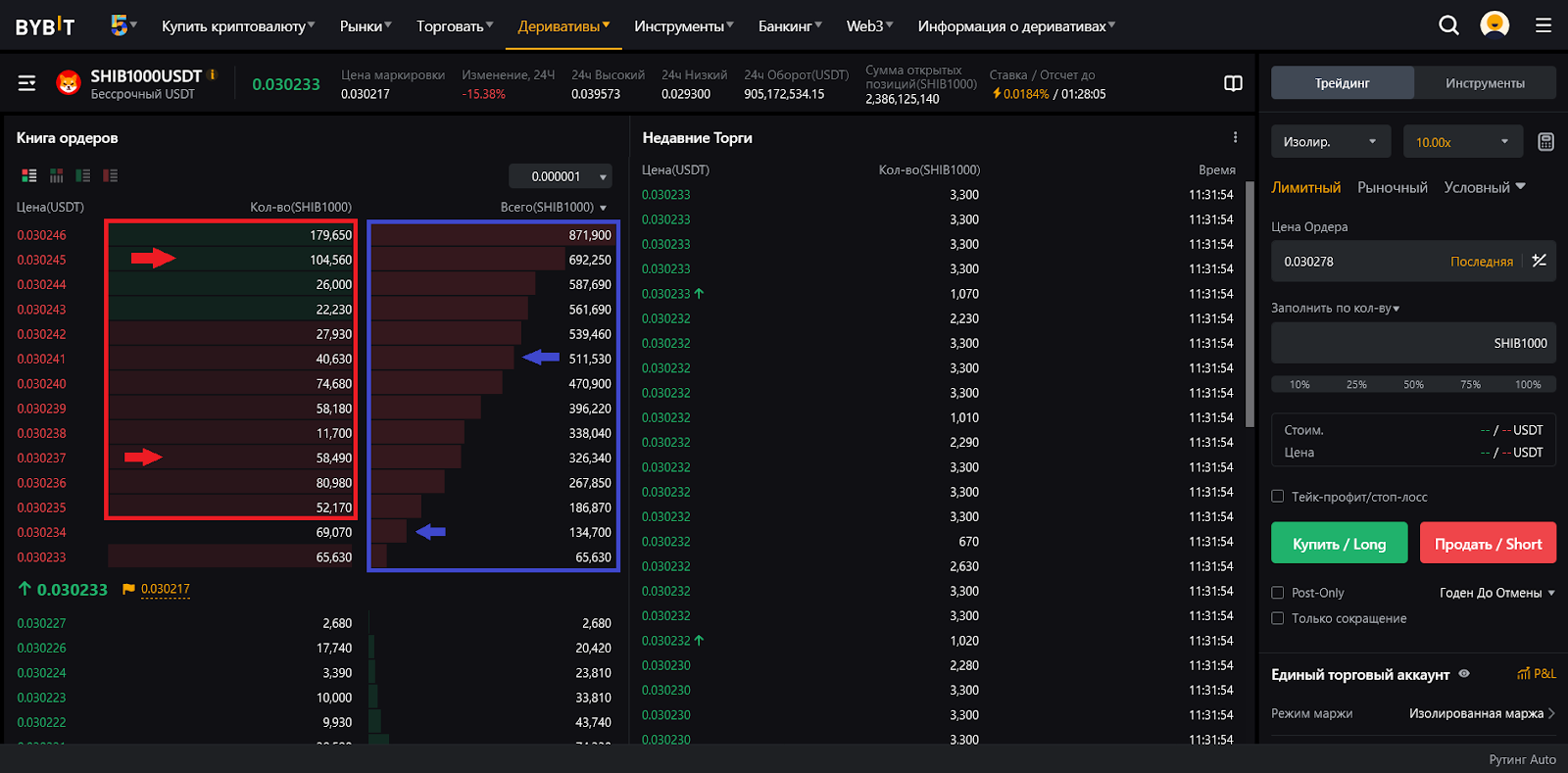This screenshot has width=1568, height=773.
Task: Expand Информация о деривативах menu
Action: point(1016,26)
